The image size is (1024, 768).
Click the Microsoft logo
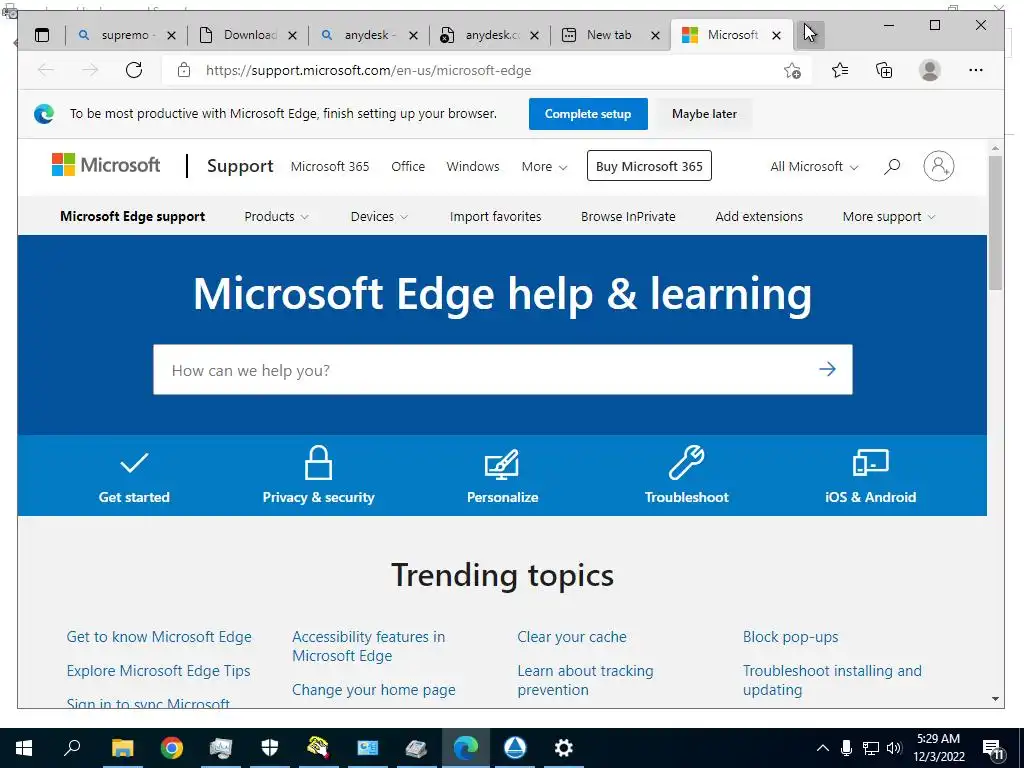(106, 165)
